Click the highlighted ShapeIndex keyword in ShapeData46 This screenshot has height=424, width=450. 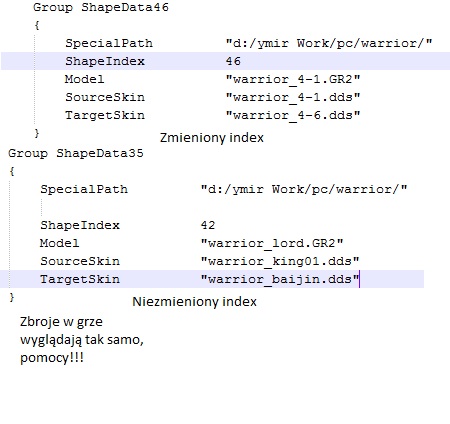click(x=105, y=61)
